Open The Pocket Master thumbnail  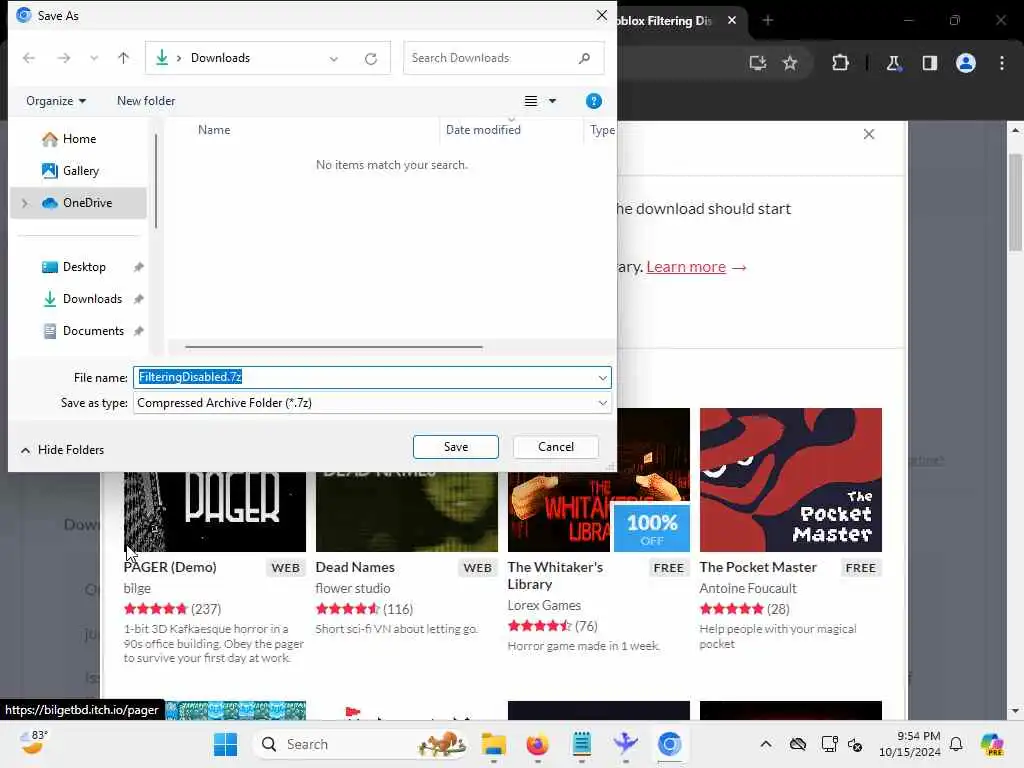[791, 480]
